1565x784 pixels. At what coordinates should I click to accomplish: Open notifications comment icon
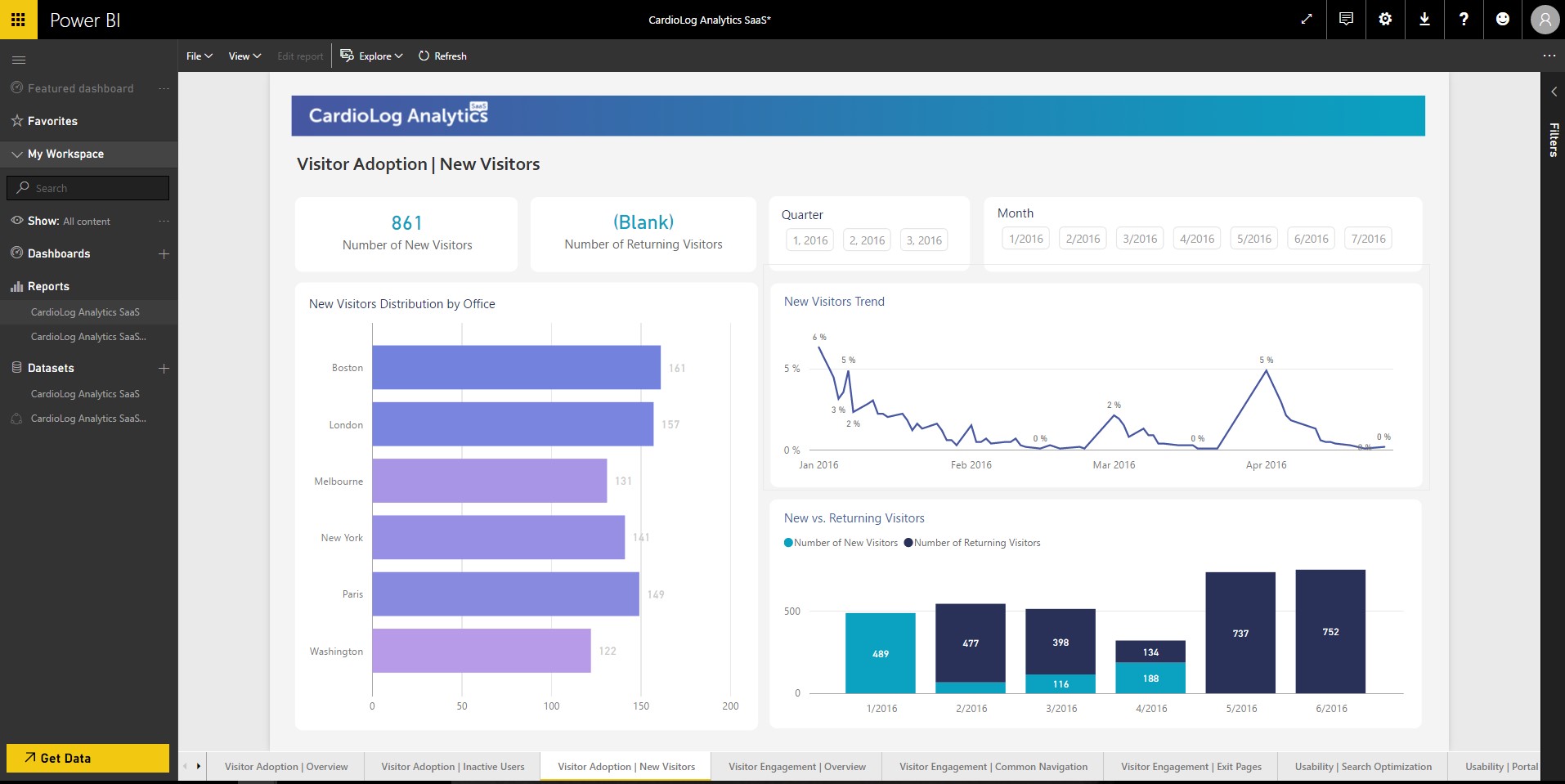(1346, 19)
